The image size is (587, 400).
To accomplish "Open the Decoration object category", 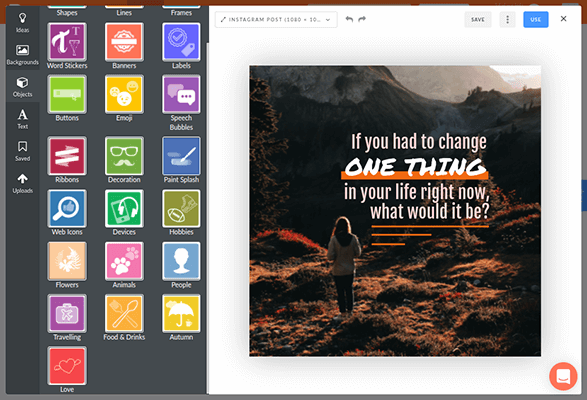I will 124,156.
